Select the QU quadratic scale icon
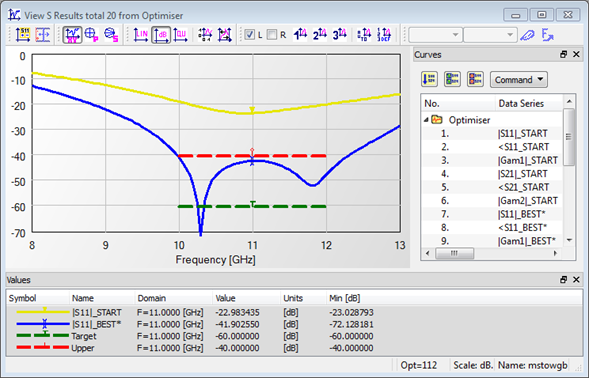Screen dimensions: 589x378 180,35
